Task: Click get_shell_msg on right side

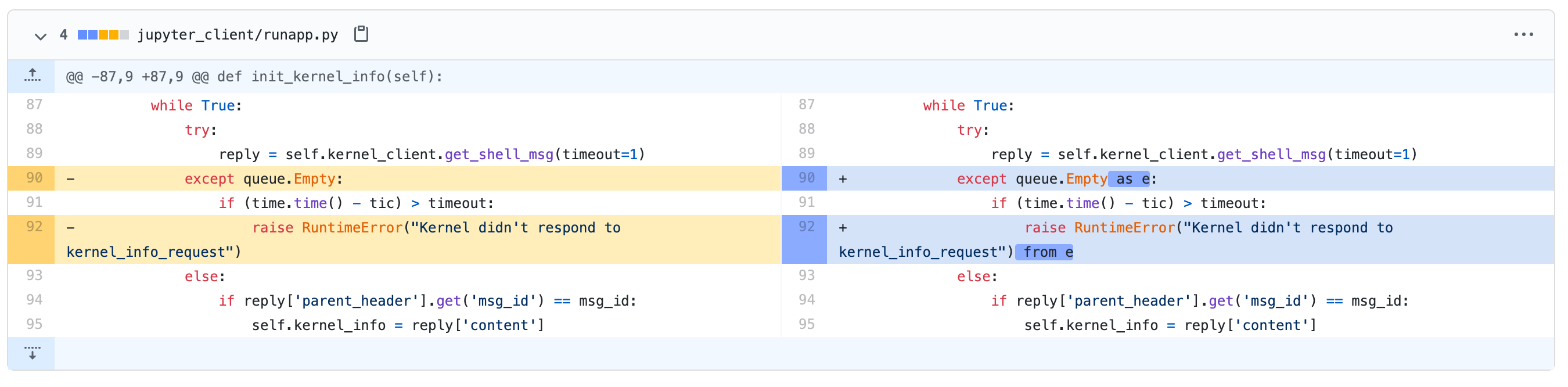Action: coord(1272,155)
